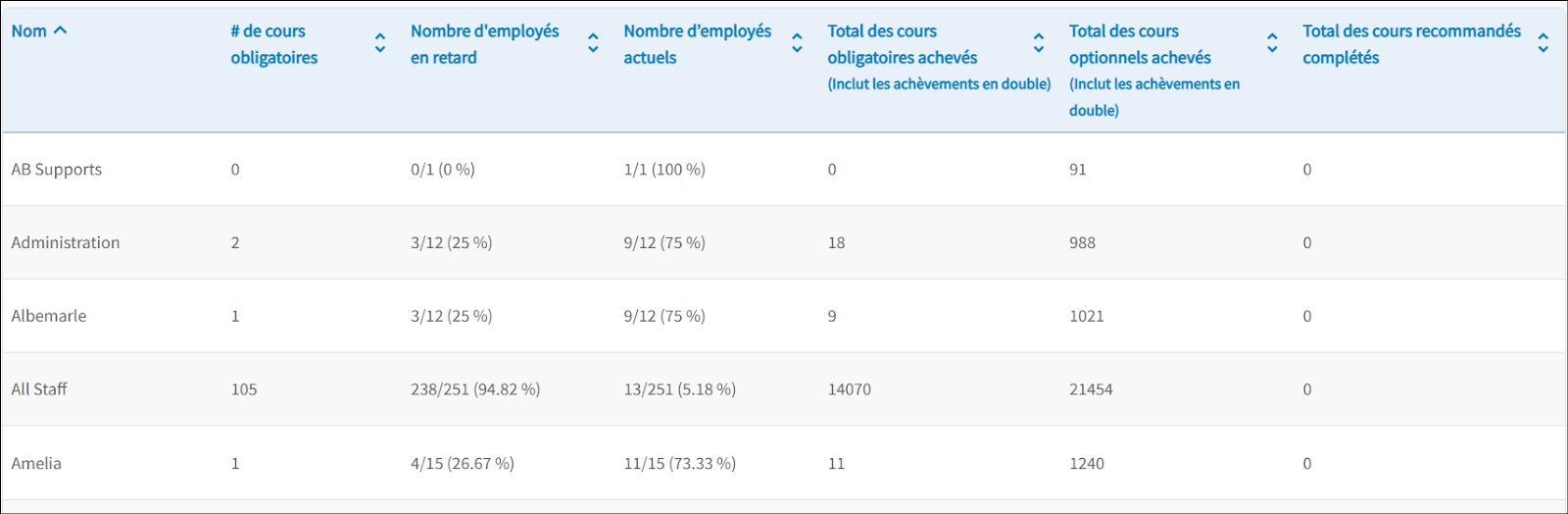The image size is (1568, 514).
Task: Click the '0/1 (0 %)' cell for AB Supports
Action: (x=443, y=170)
